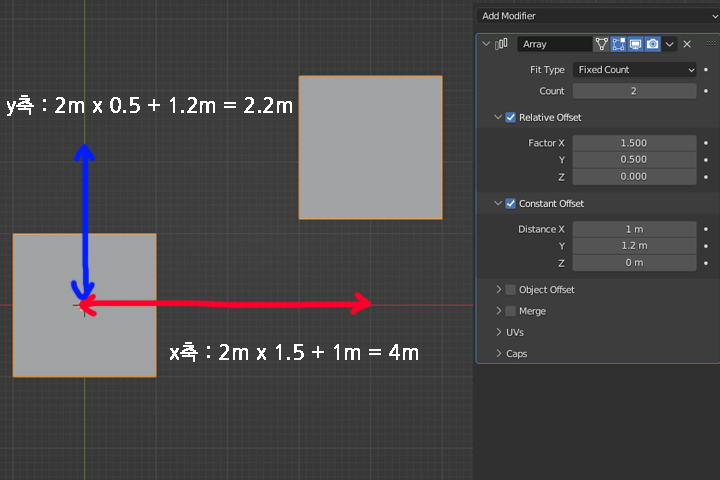Image resolution: width=720 pixels, height=480 pixels.
Task: Expand the Caps section
Action: click(x=499, y=353)
